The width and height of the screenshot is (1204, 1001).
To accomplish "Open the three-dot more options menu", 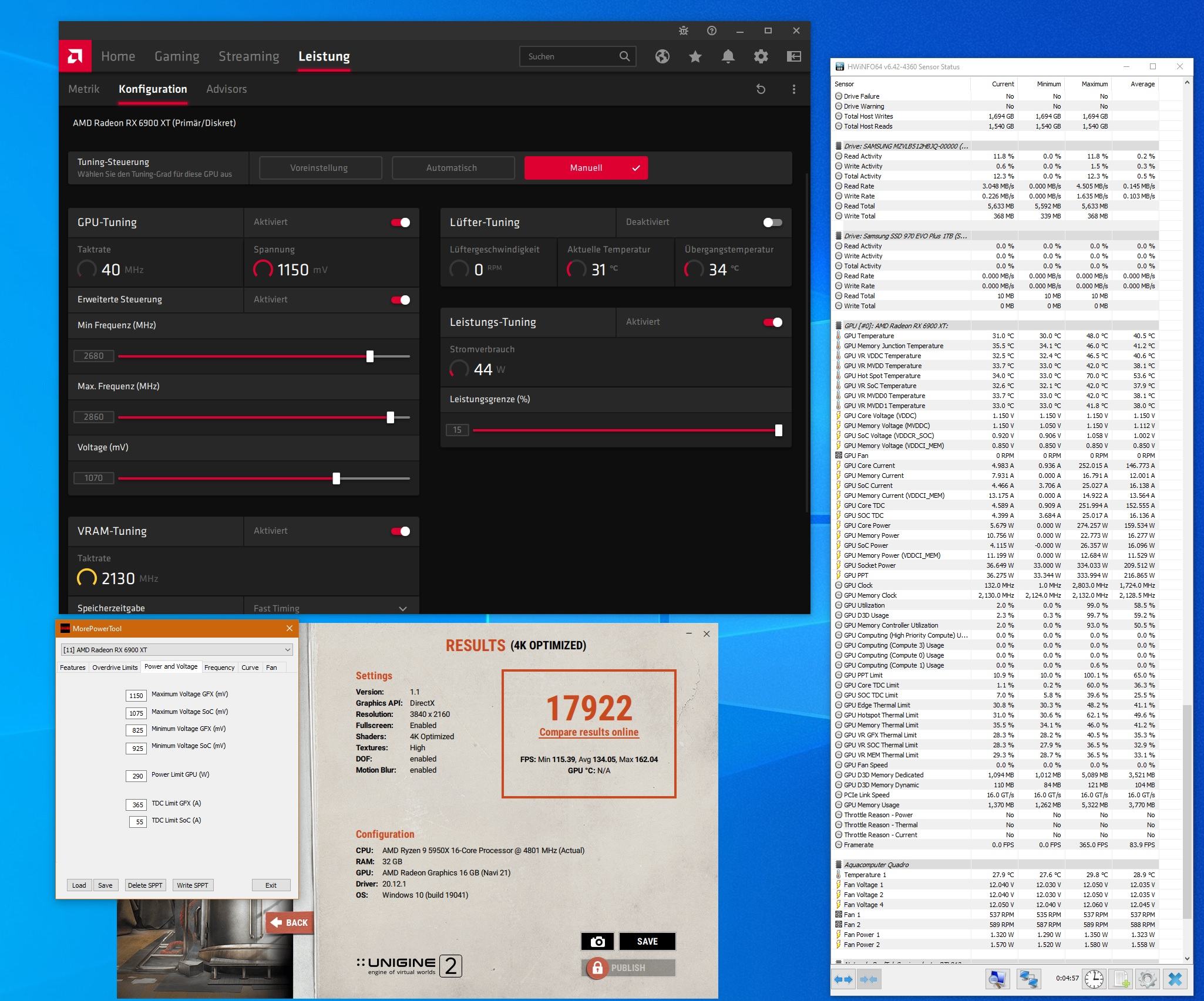I will click(x=794, y=89).
